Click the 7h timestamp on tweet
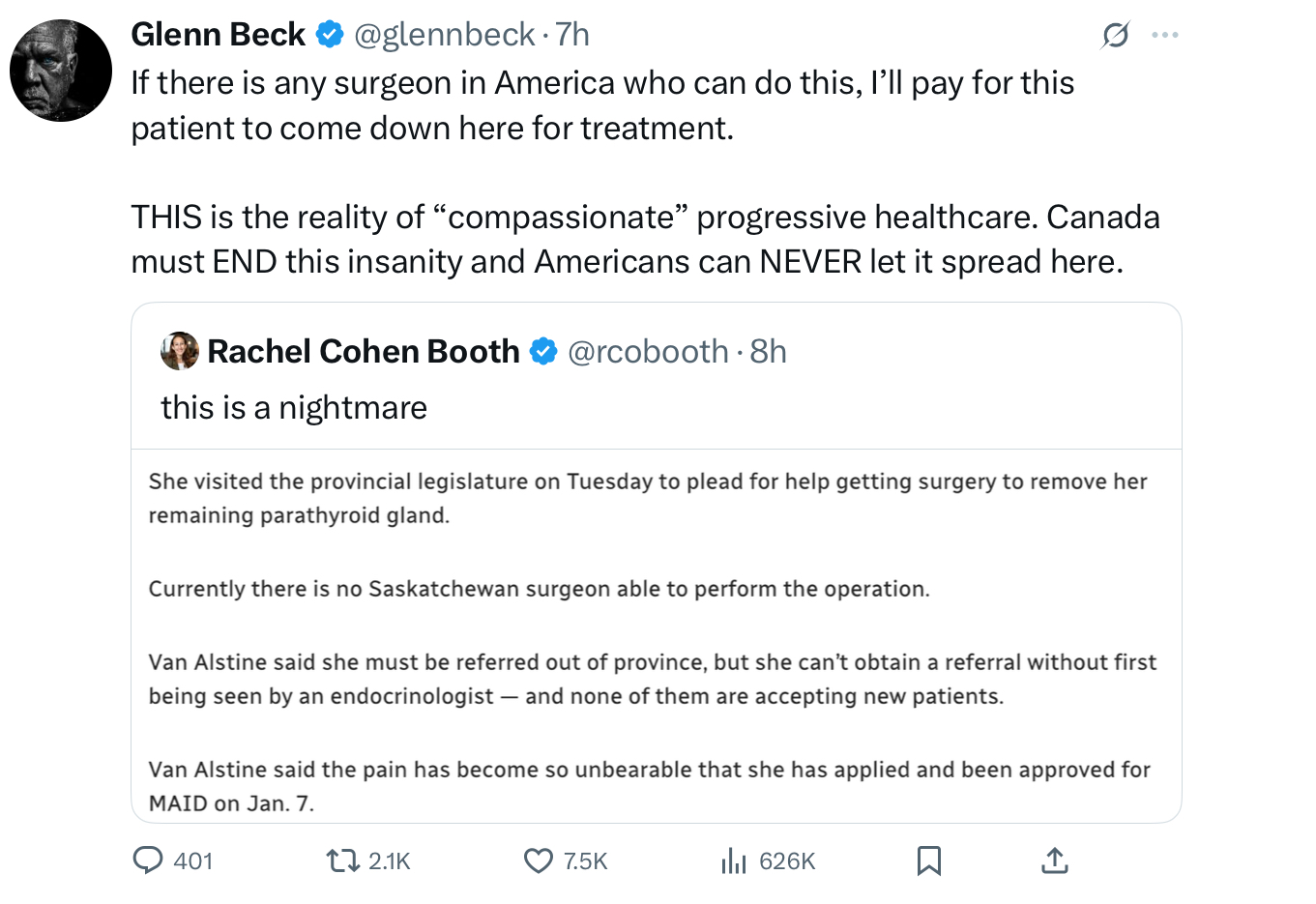This screenshot has height=904, width=1316. pyautogui.click(x=572, y=35)
